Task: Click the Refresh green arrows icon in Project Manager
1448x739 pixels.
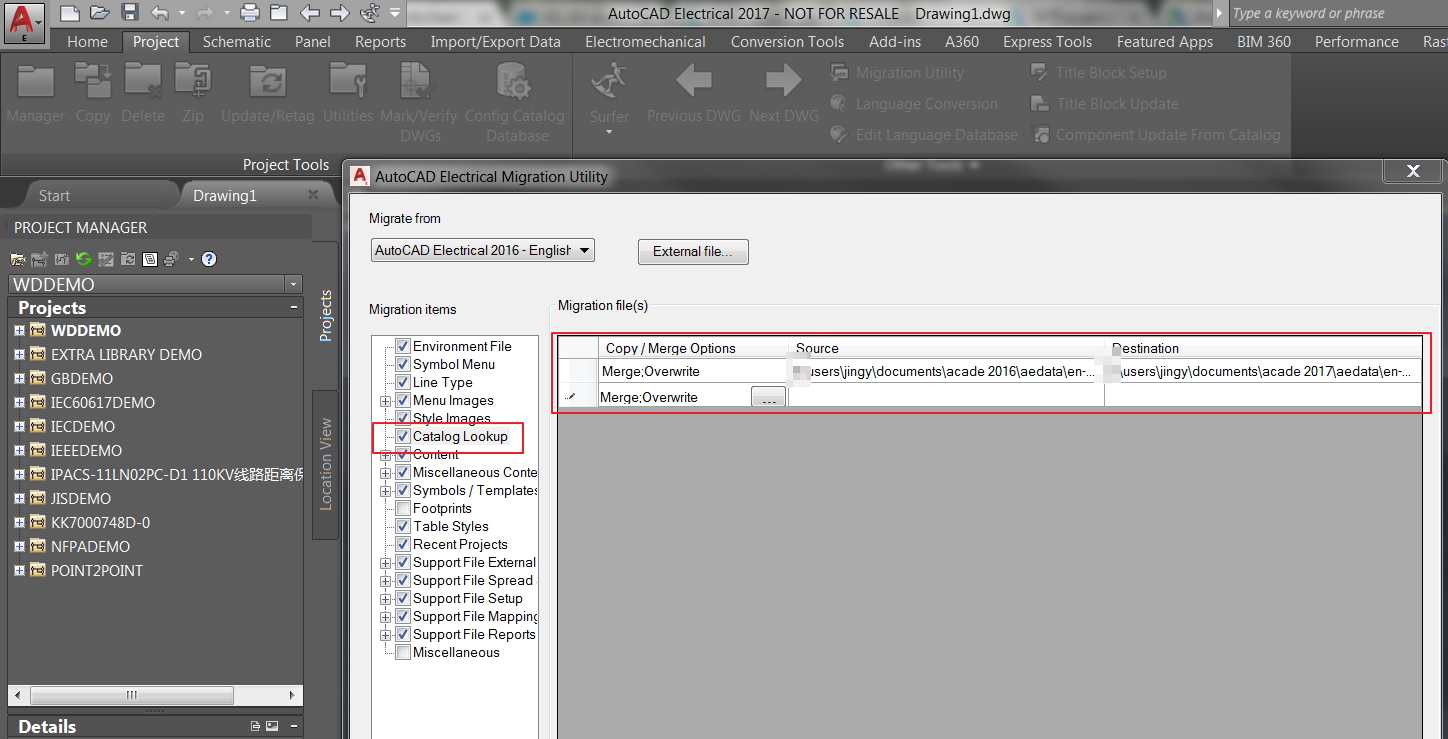Action: tap(84, 259)
